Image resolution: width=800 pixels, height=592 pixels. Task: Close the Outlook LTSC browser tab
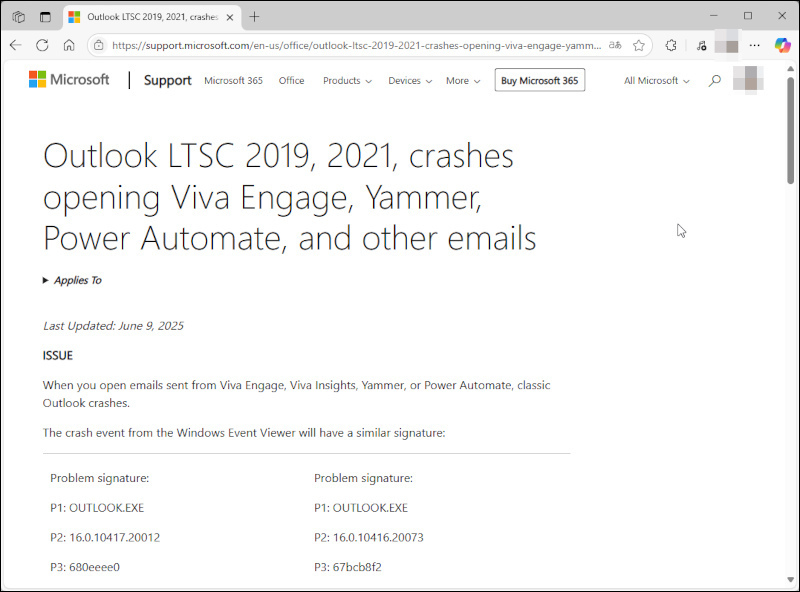pos(230,17)
